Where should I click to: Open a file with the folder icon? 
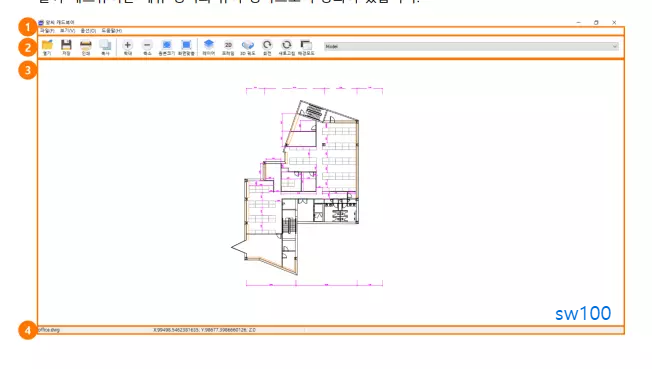47,47
